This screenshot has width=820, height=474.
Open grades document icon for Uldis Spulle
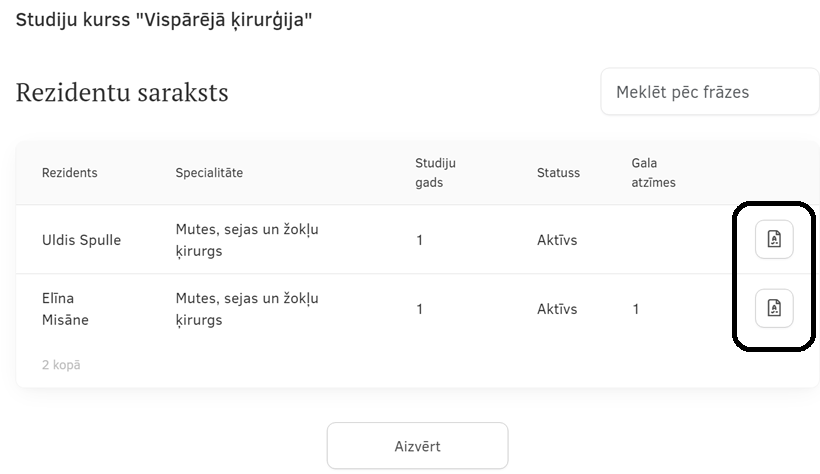pyautogui.click(x=774, y=240)
